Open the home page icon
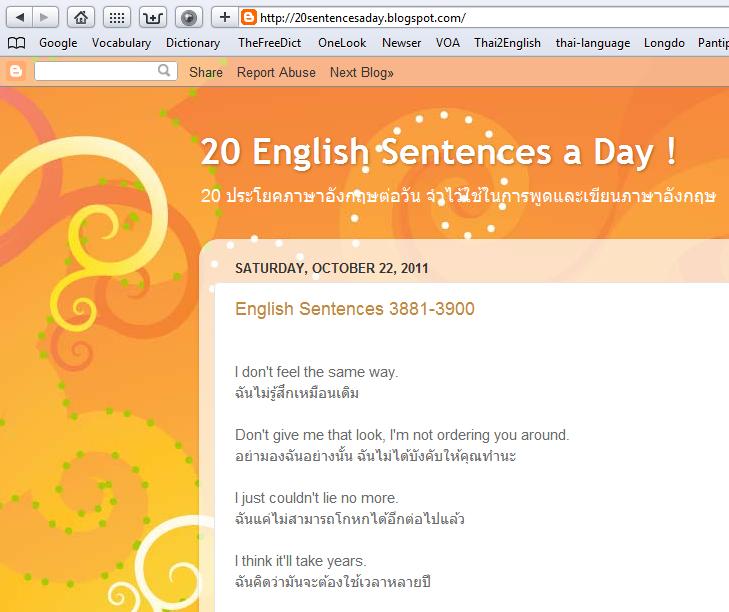 [81, 18]
